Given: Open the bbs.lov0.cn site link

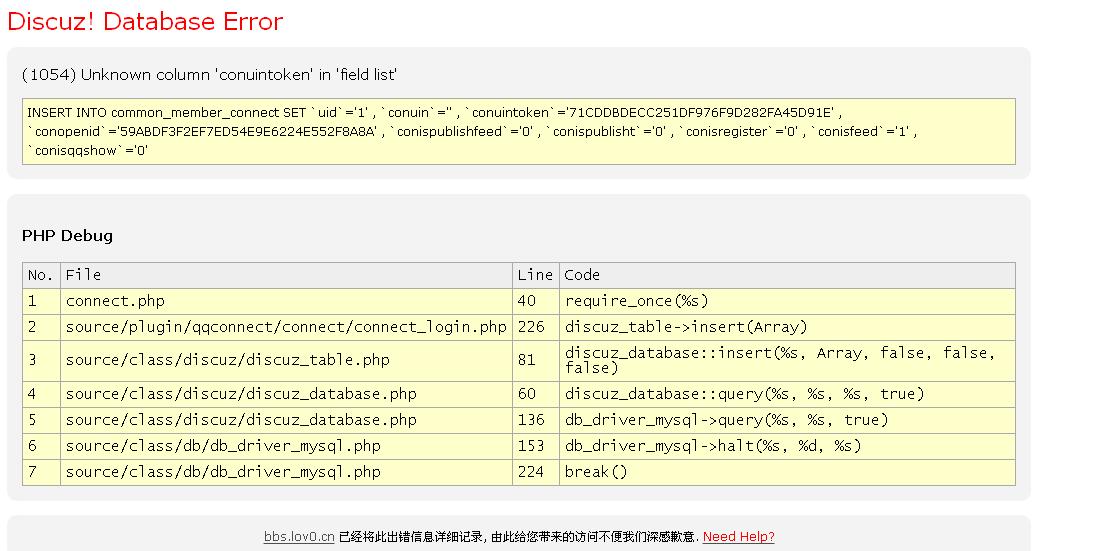Looking at the screenshot, I should (x=299, y=537).
